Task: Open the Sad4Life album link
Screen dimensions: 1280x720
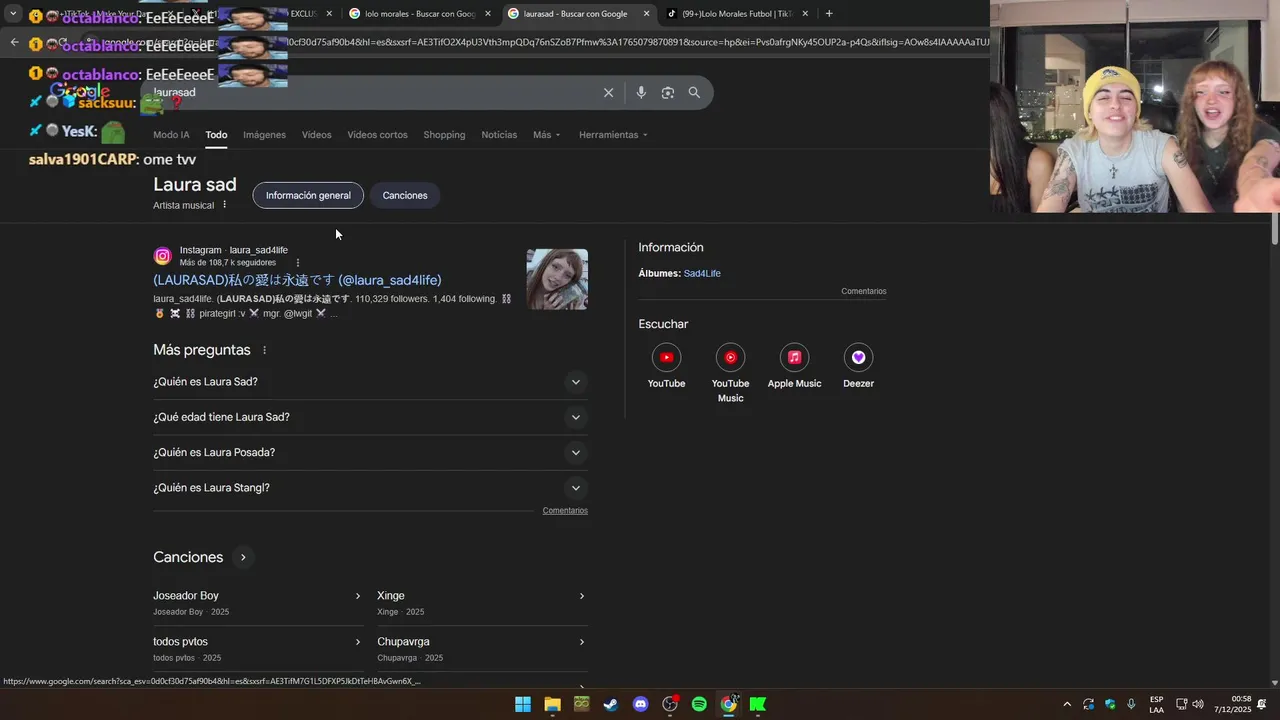Action: click(x=702, y=273)
